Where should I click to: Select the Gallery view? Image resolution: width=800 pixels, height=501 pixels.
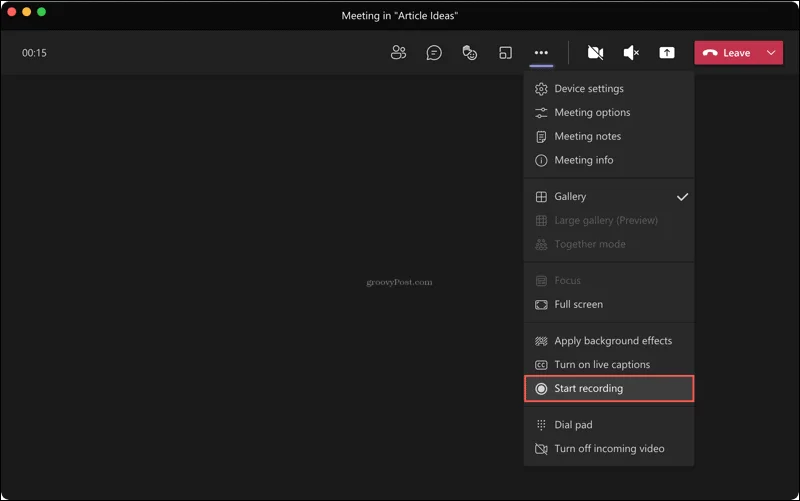pos(609,196)
